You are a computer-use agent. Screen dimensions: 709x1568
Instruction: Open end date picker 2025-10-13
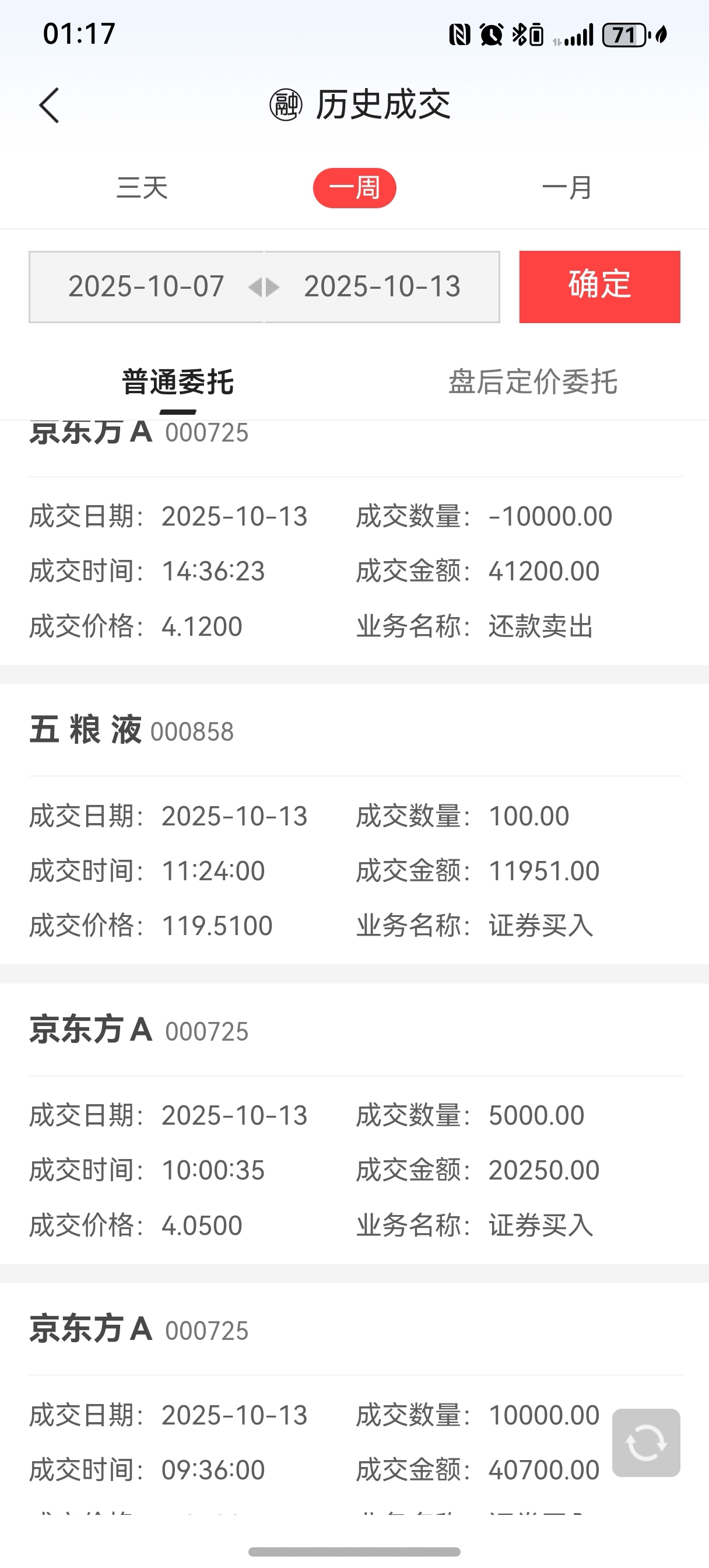[382, 286]
